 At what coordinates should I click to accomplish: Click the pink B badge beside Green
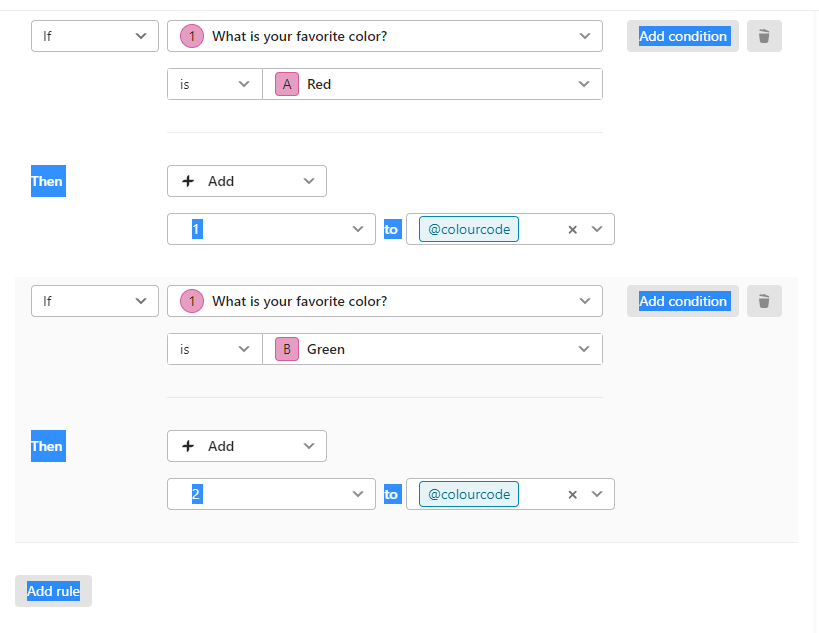tap(287, 349)
